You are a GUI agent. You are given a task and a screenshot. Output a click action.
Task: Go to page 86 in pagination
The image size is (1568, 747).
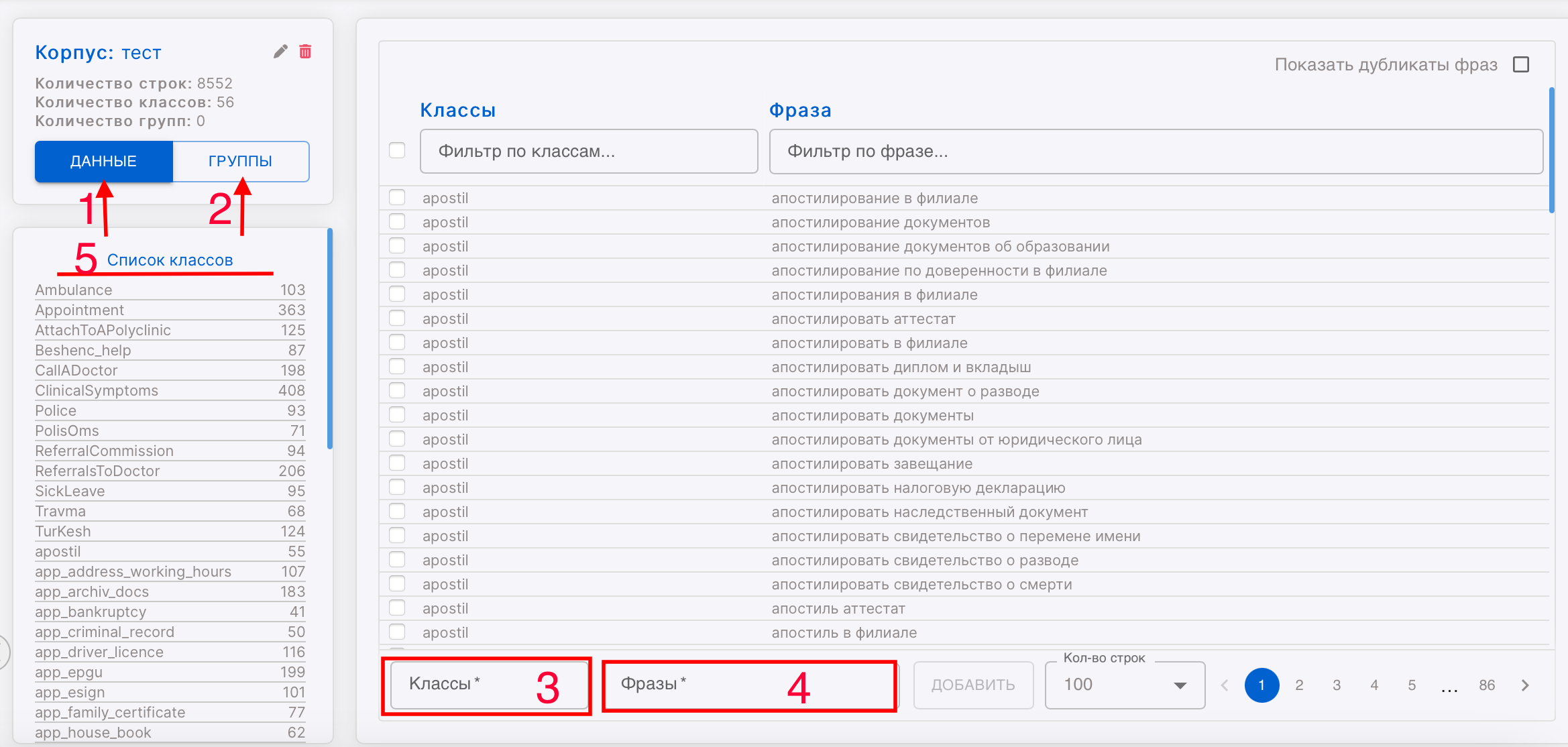coord(1486,685)
